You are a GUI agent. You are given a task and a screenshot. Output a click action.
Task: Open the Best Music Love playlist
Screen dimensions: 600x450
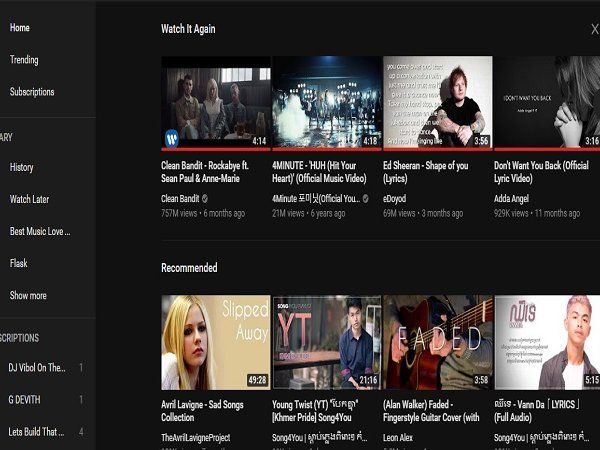pyautogui.click(x=40, y=231)
